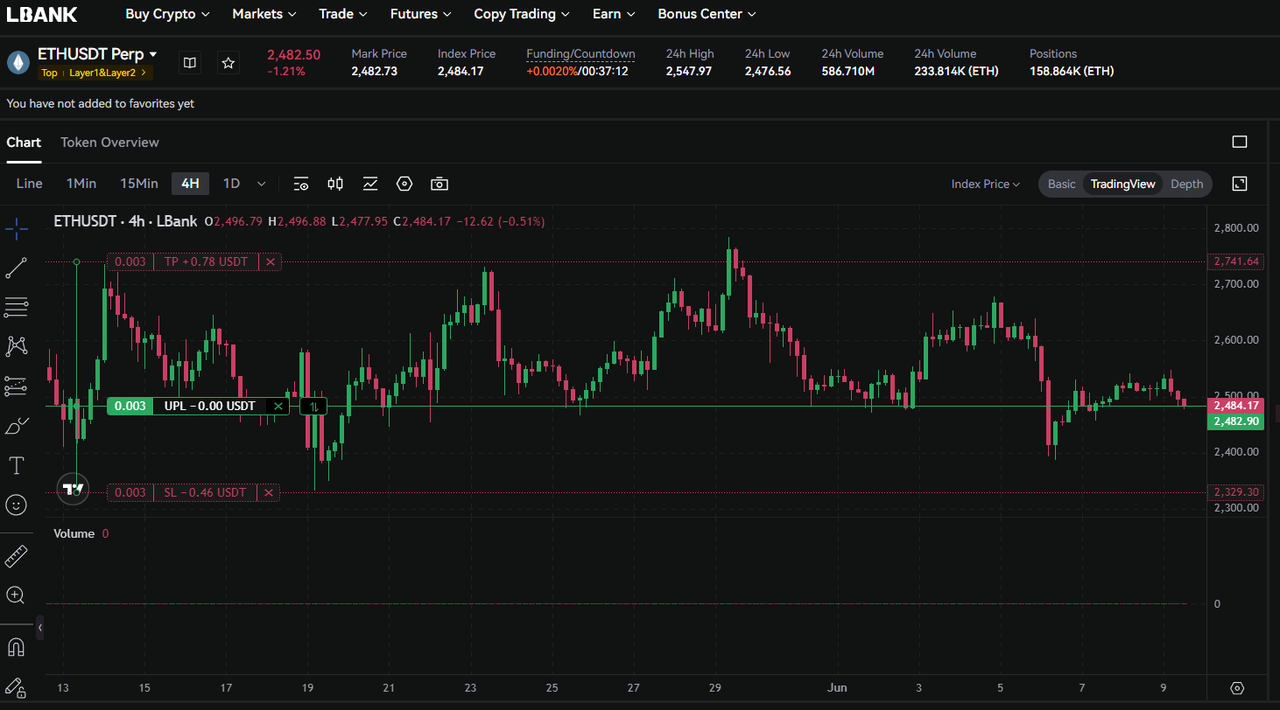This screenshot has width=1280, height=710.
Task: Add ETHUSDT to favorites with star
Action: pyautogui.click(x=228, y=63)
